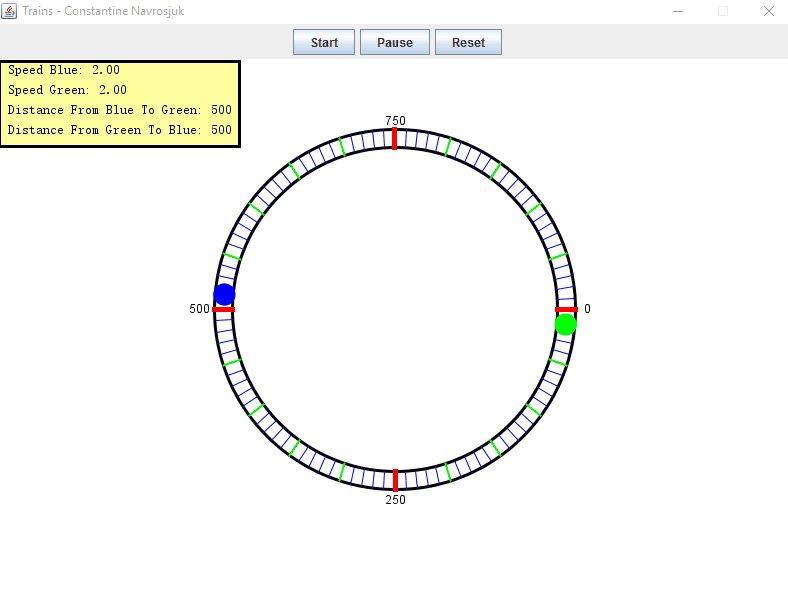Click the red marker at position 750
This screenshot has height=591, width=788.
tap(395, 139)
